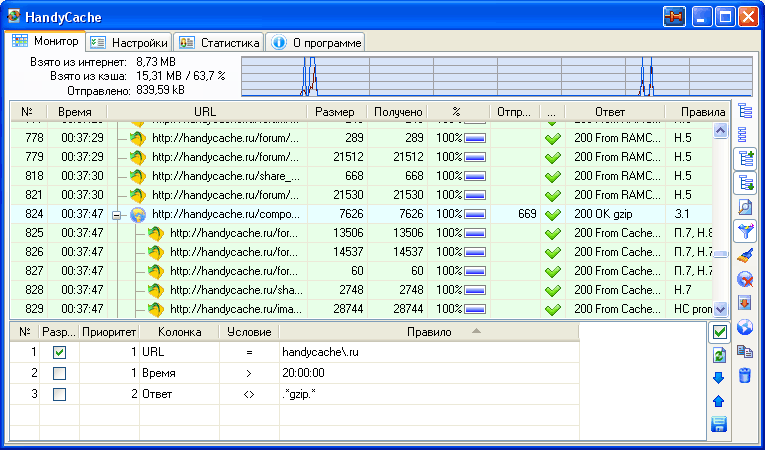Click the URL column header

(x=206, y=112)
